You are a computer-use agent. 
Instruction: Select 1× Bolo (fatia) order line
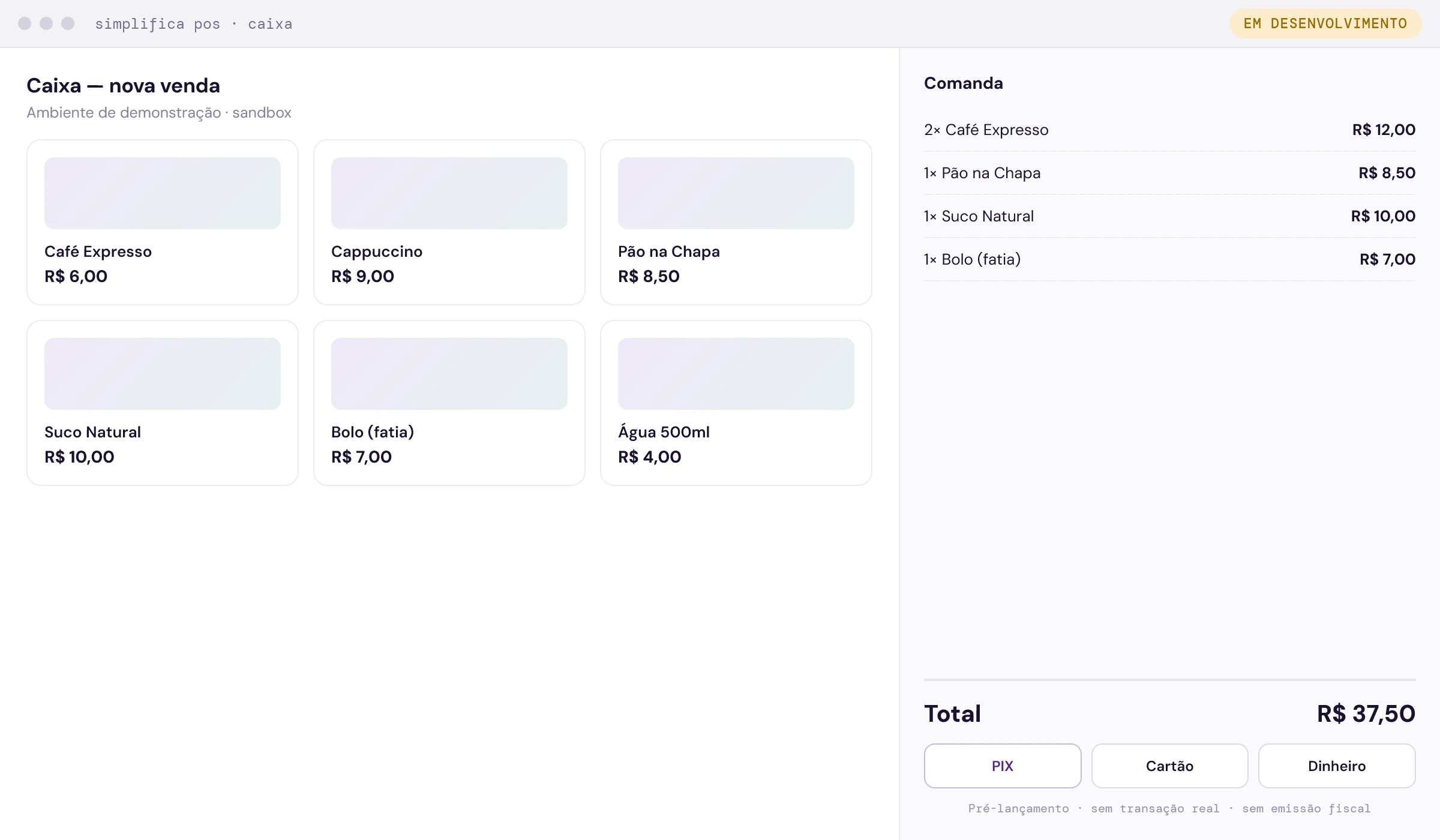(1169, 259)
